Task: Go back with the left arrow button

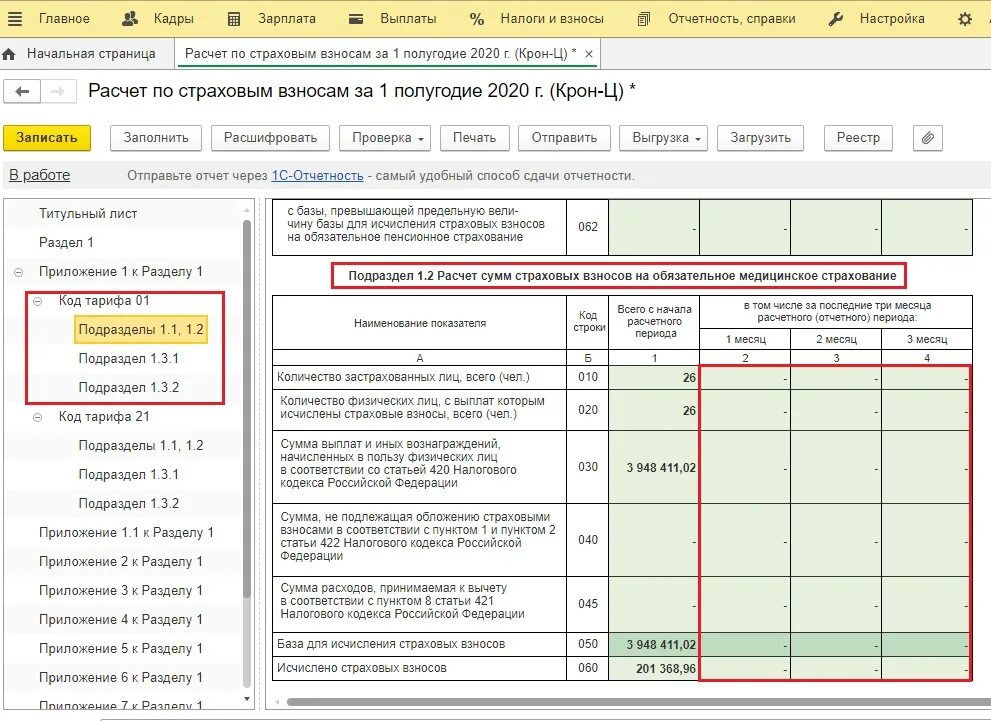Action: [22, 92]
